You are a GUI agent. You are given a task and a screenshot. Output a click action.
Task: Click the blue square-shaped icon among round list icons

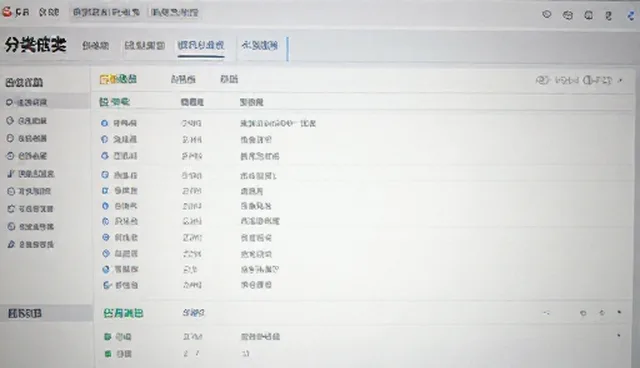(105, 191)
